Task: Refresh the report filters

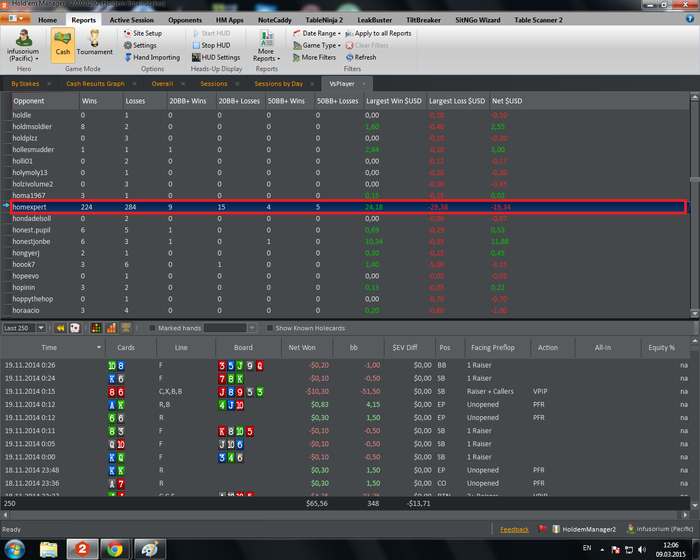Action: click(361, 57)
